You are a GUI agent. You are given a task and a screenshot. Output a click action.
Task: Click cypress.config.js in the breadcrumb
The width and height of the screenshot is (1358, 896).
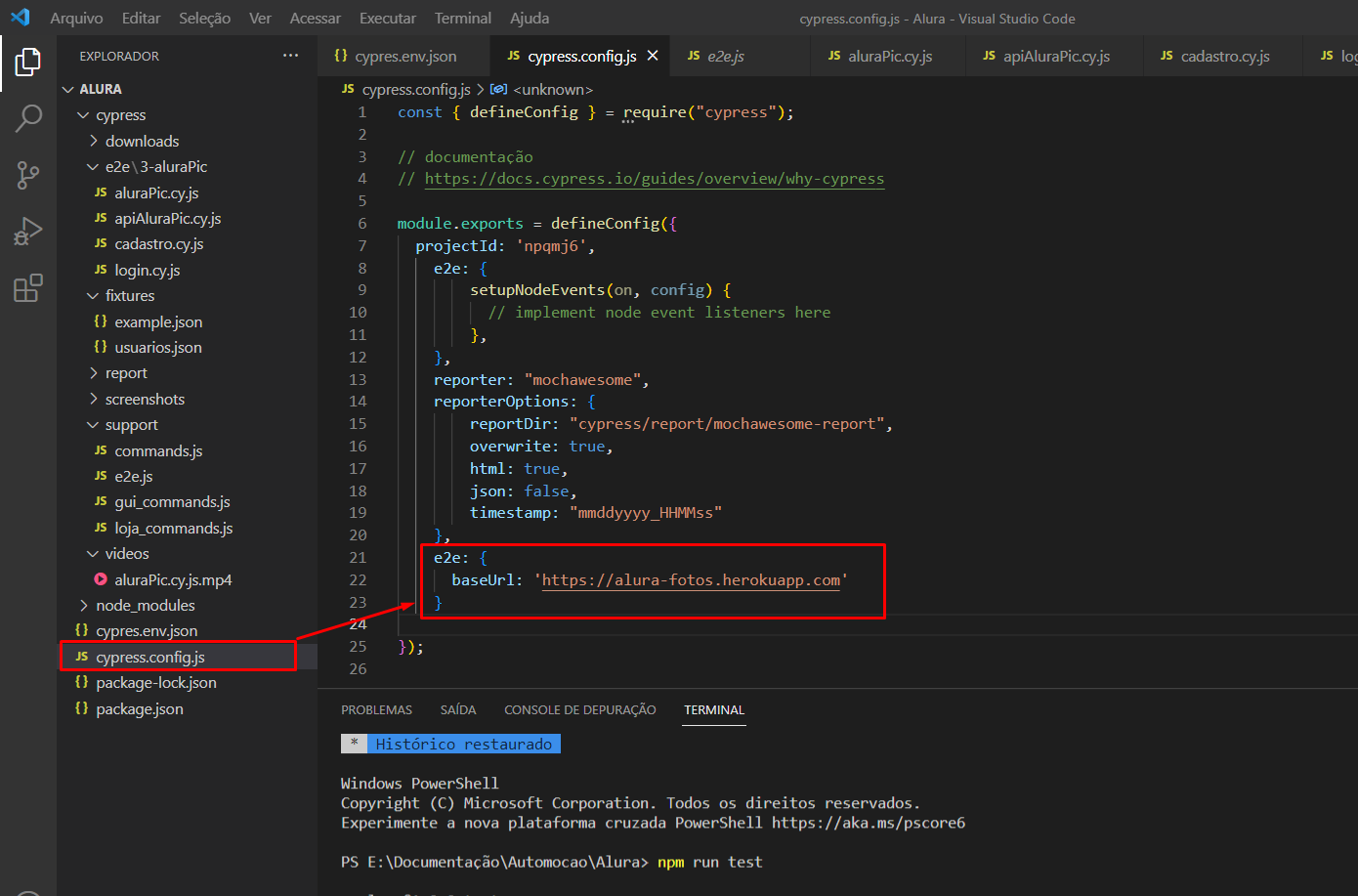click(x=416, y=89)
